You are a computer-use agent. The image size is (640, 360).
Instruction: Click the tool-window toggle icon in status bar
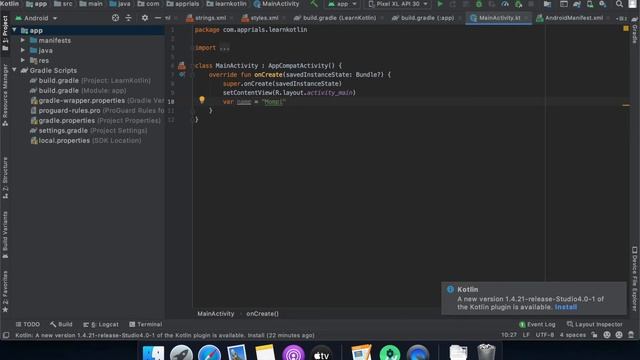point(6,335)
